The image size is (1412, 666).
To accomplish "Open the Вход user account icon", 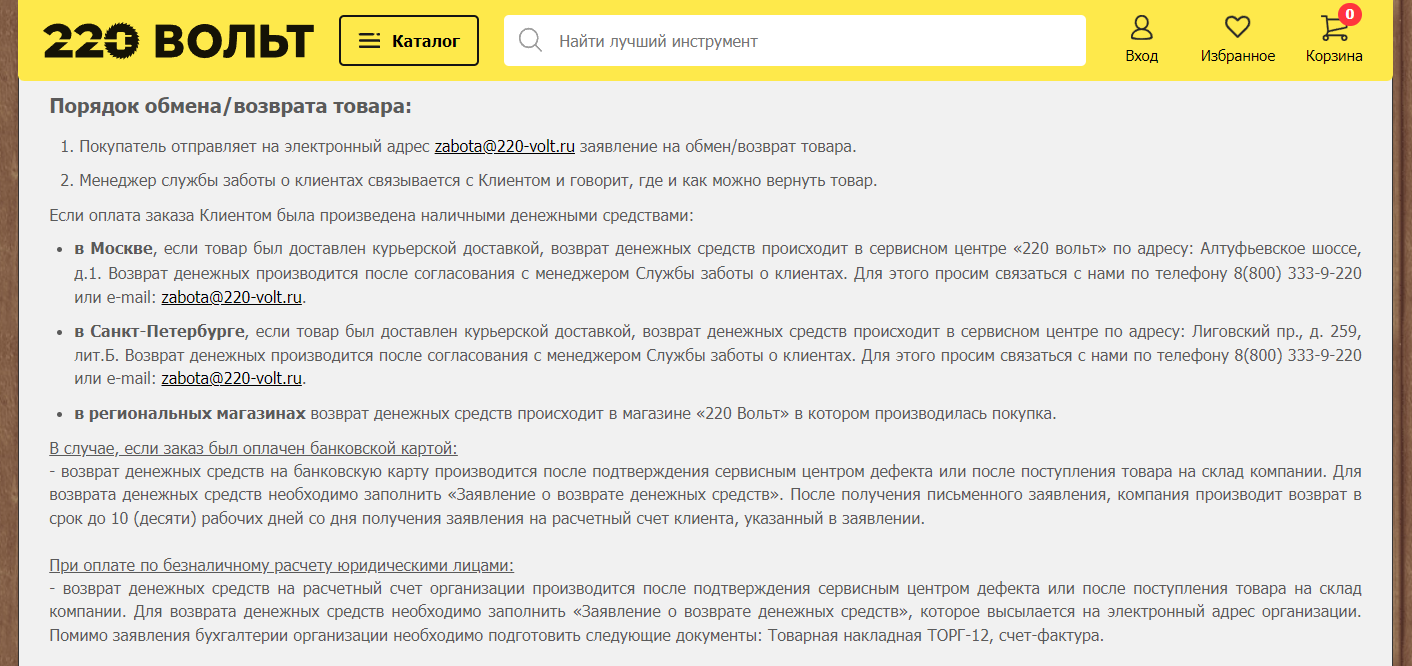I will (x=1141, y=27).
